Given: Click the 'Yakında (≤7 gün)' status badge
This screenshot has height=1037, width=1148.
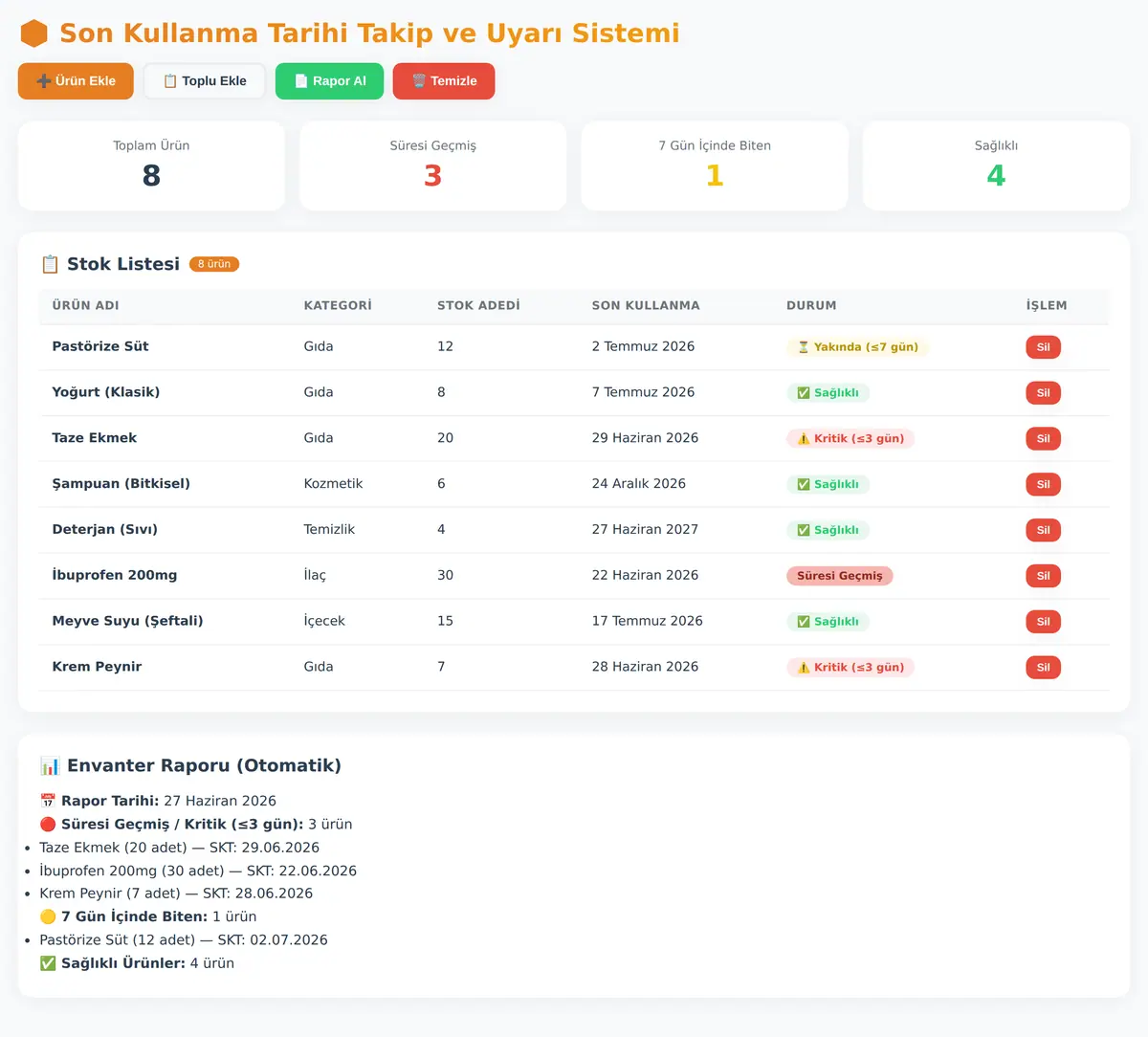Looking at the screenshot, I should point(857,347).
